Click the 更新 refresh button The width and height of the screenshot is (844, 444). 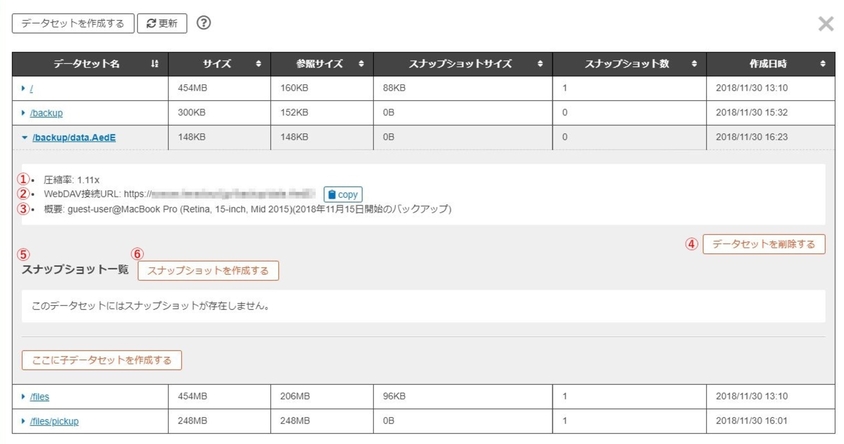(161, 23)
